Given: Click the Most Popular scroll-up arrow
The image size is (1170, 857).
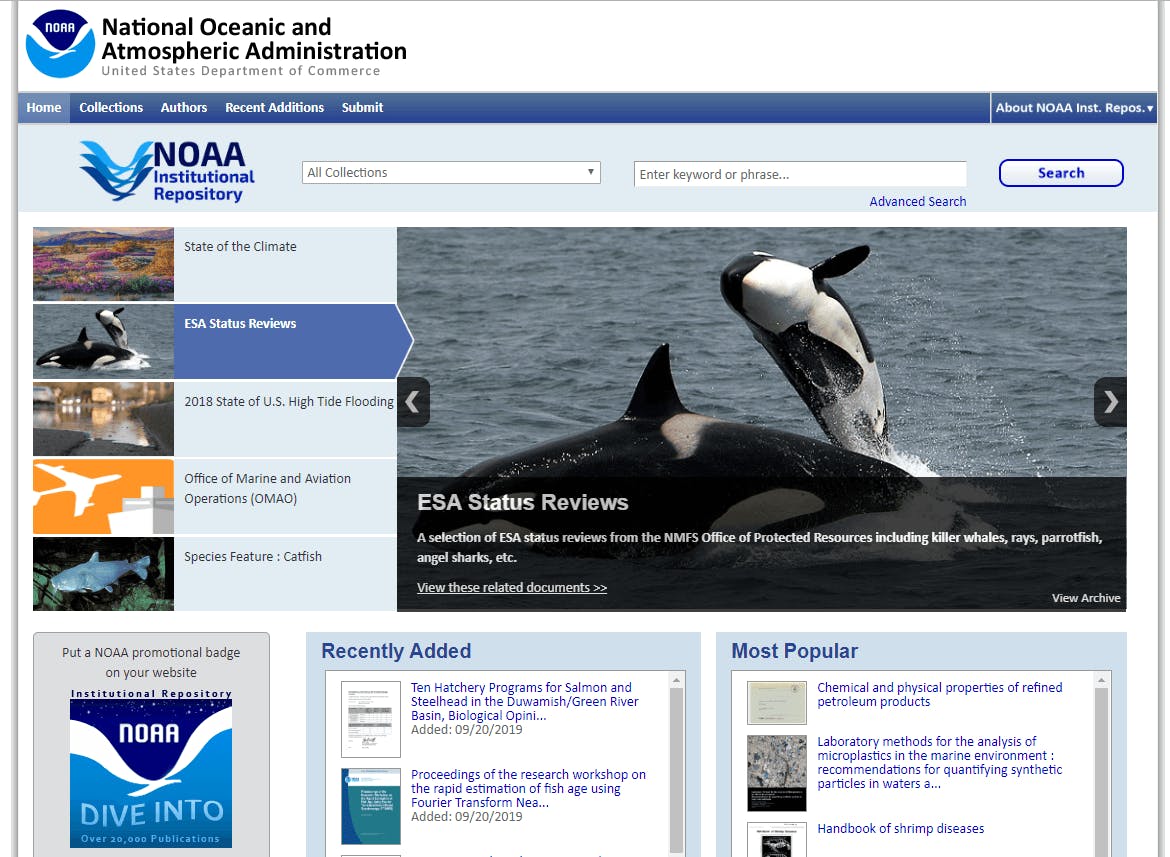Looking at the screenshot, I should [x=1101, y=680].
